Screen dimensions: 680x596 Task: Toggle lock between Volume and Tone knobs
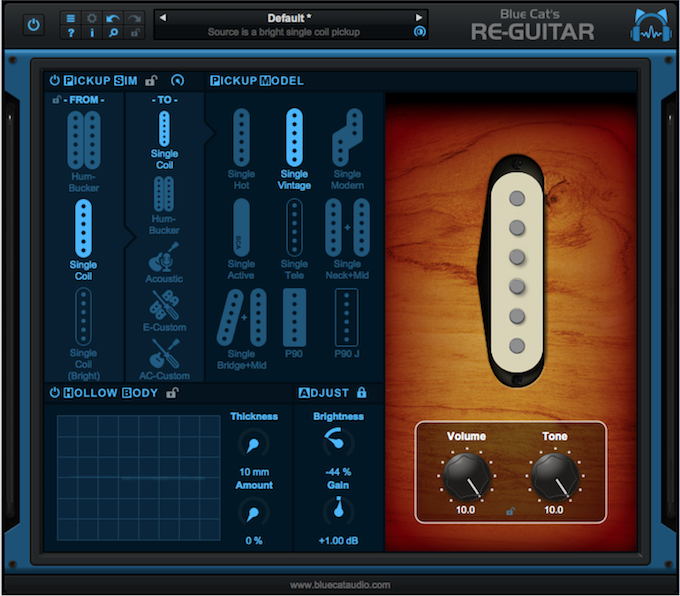point(510,511)
